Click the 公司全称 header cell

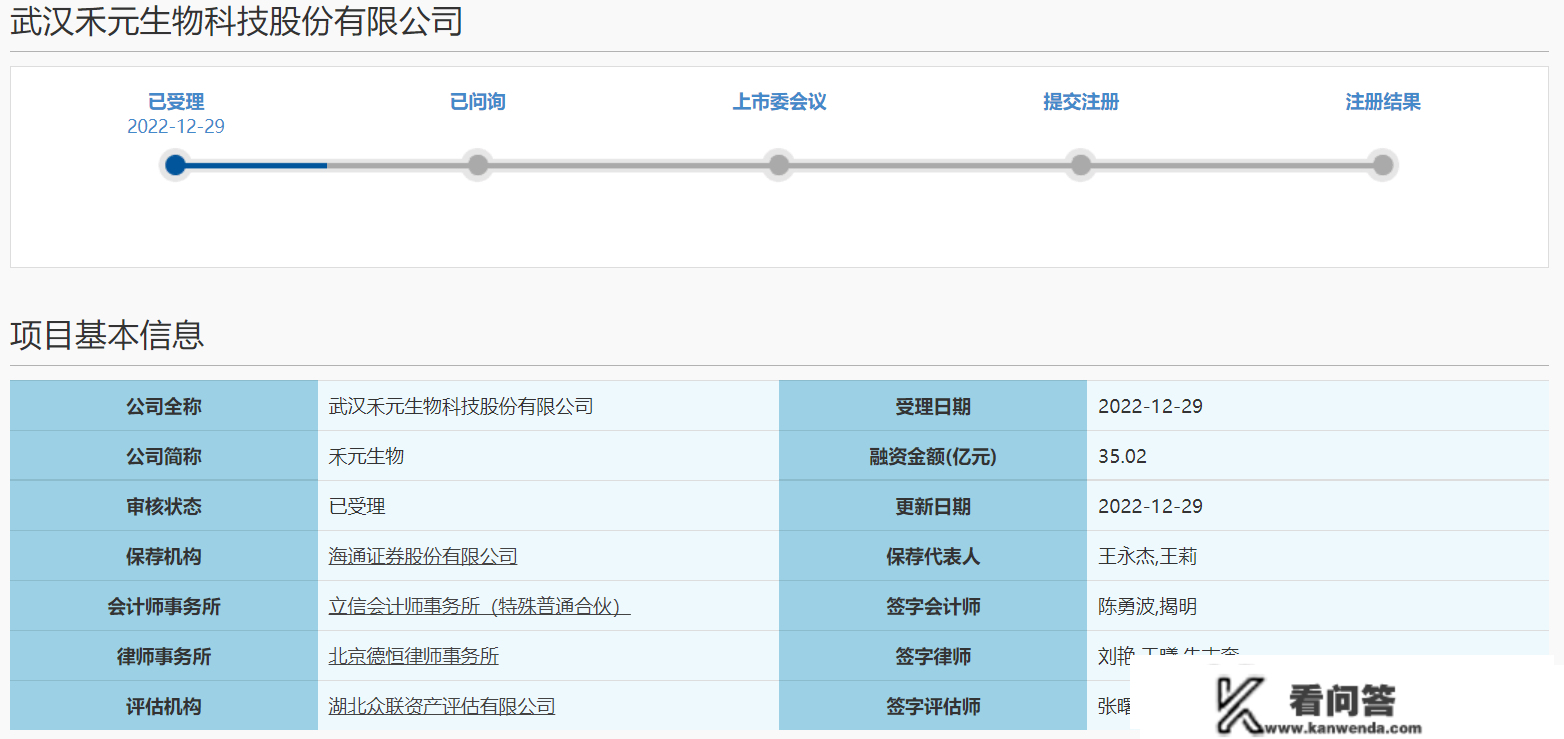pos(164,406)
